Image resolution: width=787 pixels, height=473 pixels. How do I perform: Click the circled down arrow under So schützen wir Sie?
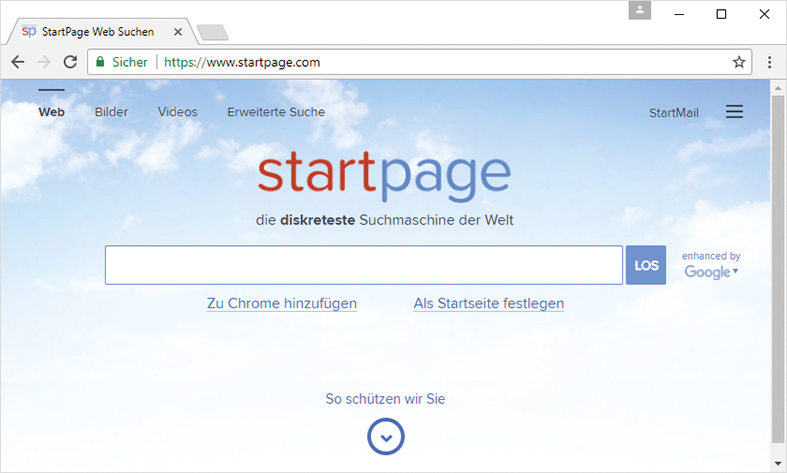click(x=385, y=437)
